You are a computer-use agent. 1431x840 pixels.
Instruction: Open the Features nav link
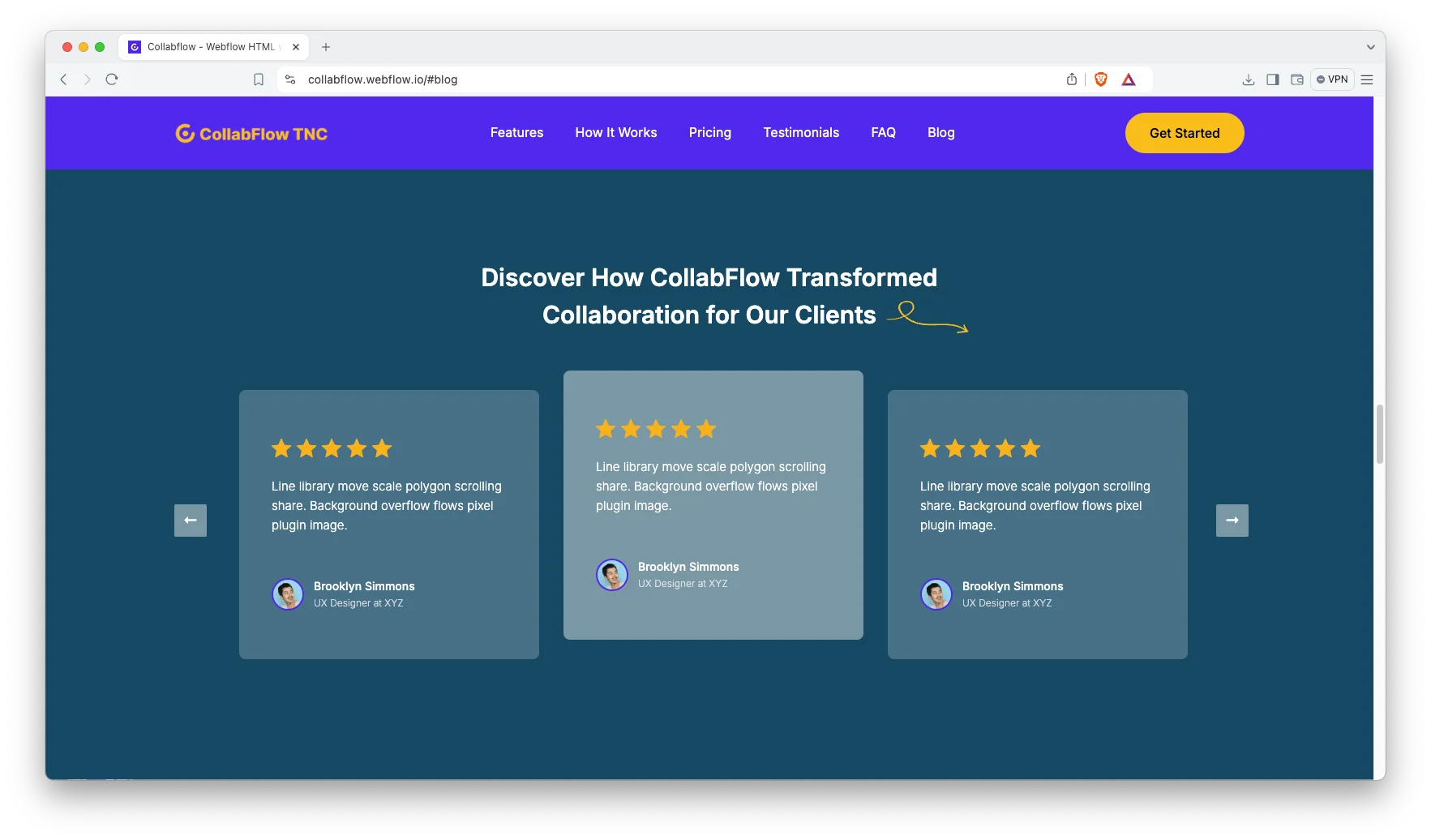tap(516, 133)
